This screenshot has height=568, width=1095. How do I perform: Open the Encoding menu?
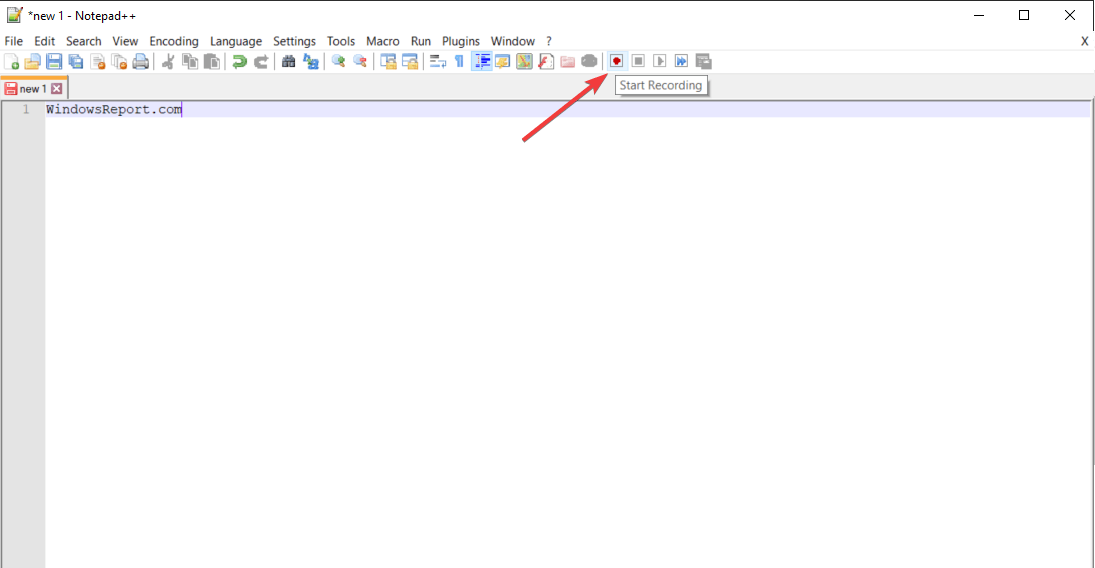pyautogui.click(x=174, y=41)
